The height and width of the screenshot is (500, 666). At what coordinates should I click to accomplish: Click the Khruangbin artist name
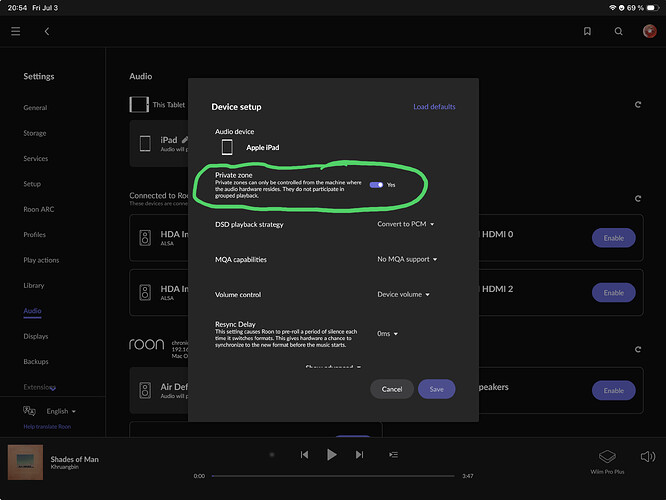65,467
